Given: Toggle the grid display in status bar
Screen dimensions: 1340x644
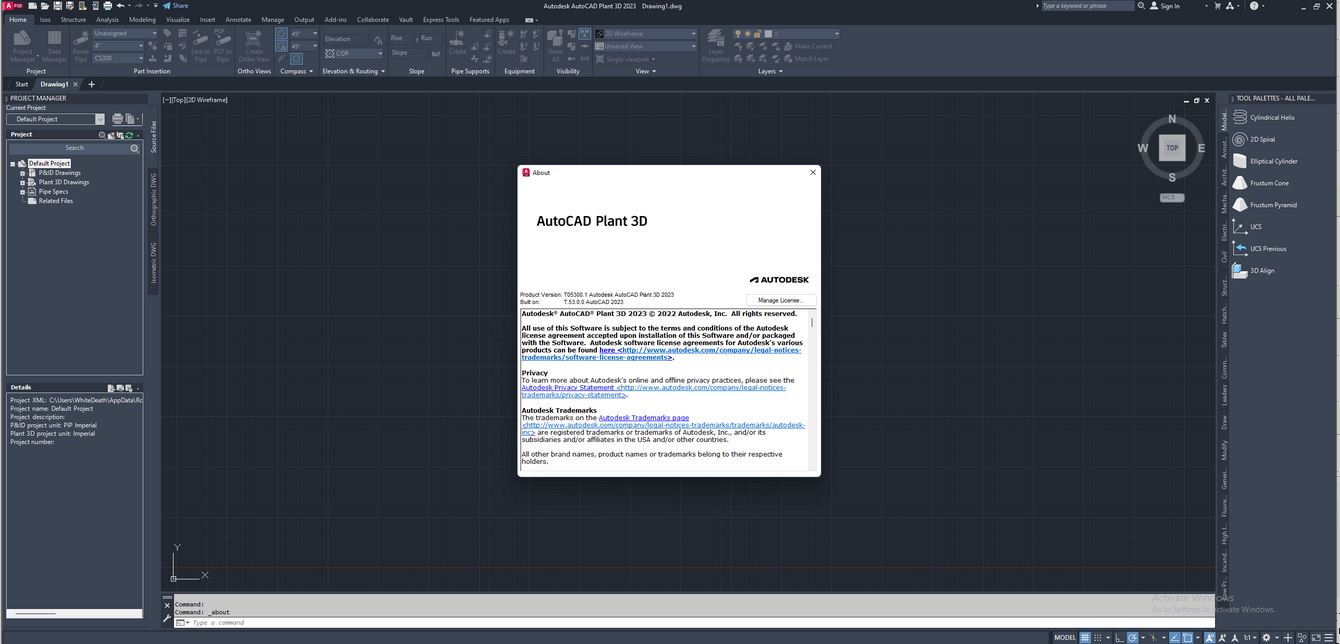Looking at the screenshot, I should (1085, 637).
